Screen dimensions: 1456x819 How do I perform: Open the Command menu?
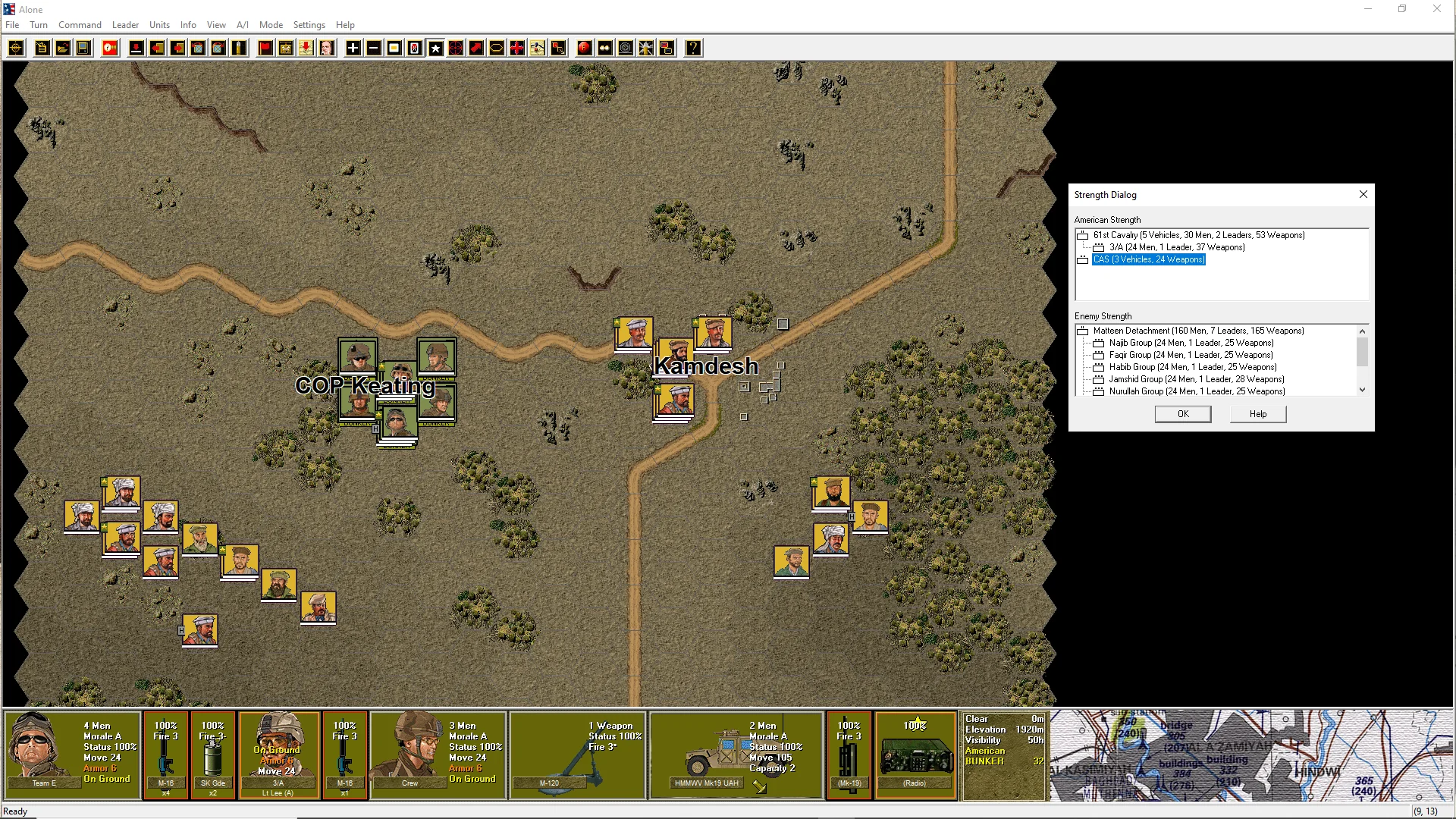click(x=80, y=25)
